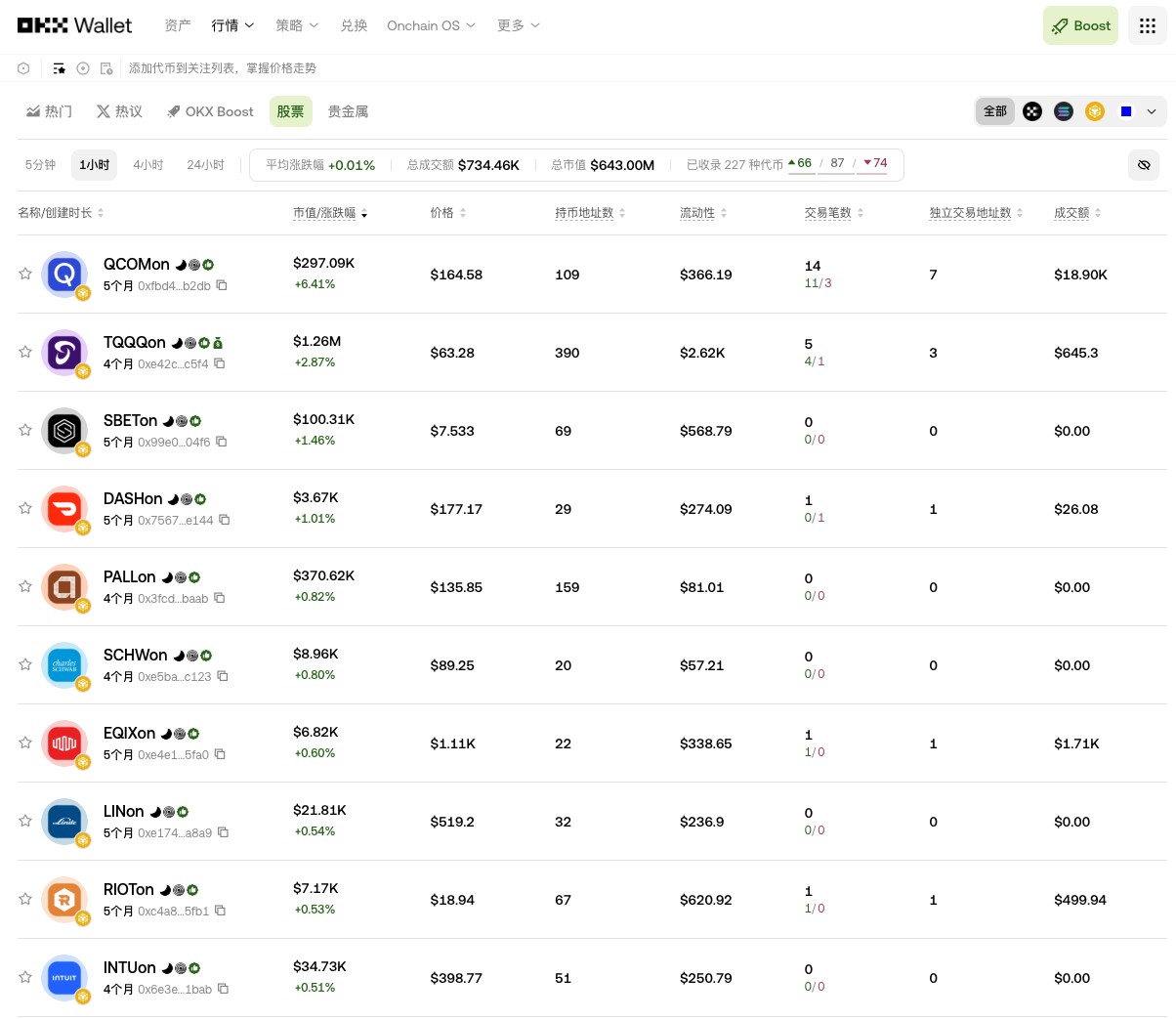Filter by Solana chain icon
The width and height of the screenshot is (1176, 1019).
1064,111
